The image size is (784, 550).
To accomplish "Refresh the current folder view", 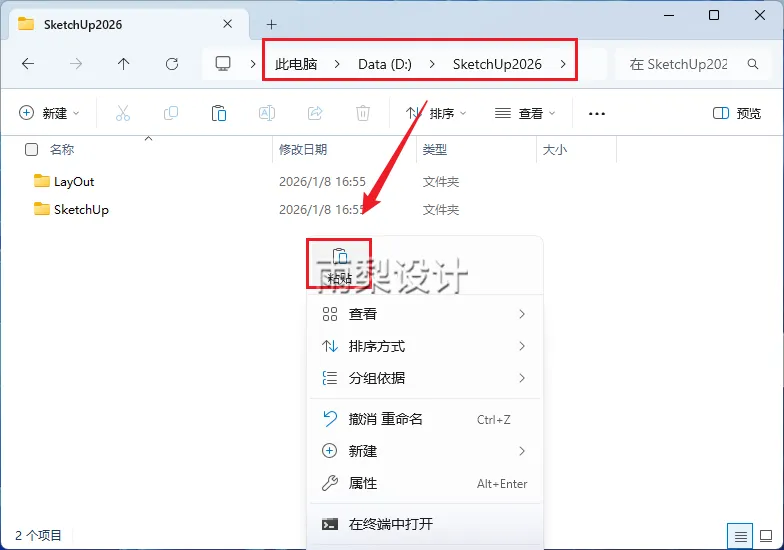I will click(172, 64).
